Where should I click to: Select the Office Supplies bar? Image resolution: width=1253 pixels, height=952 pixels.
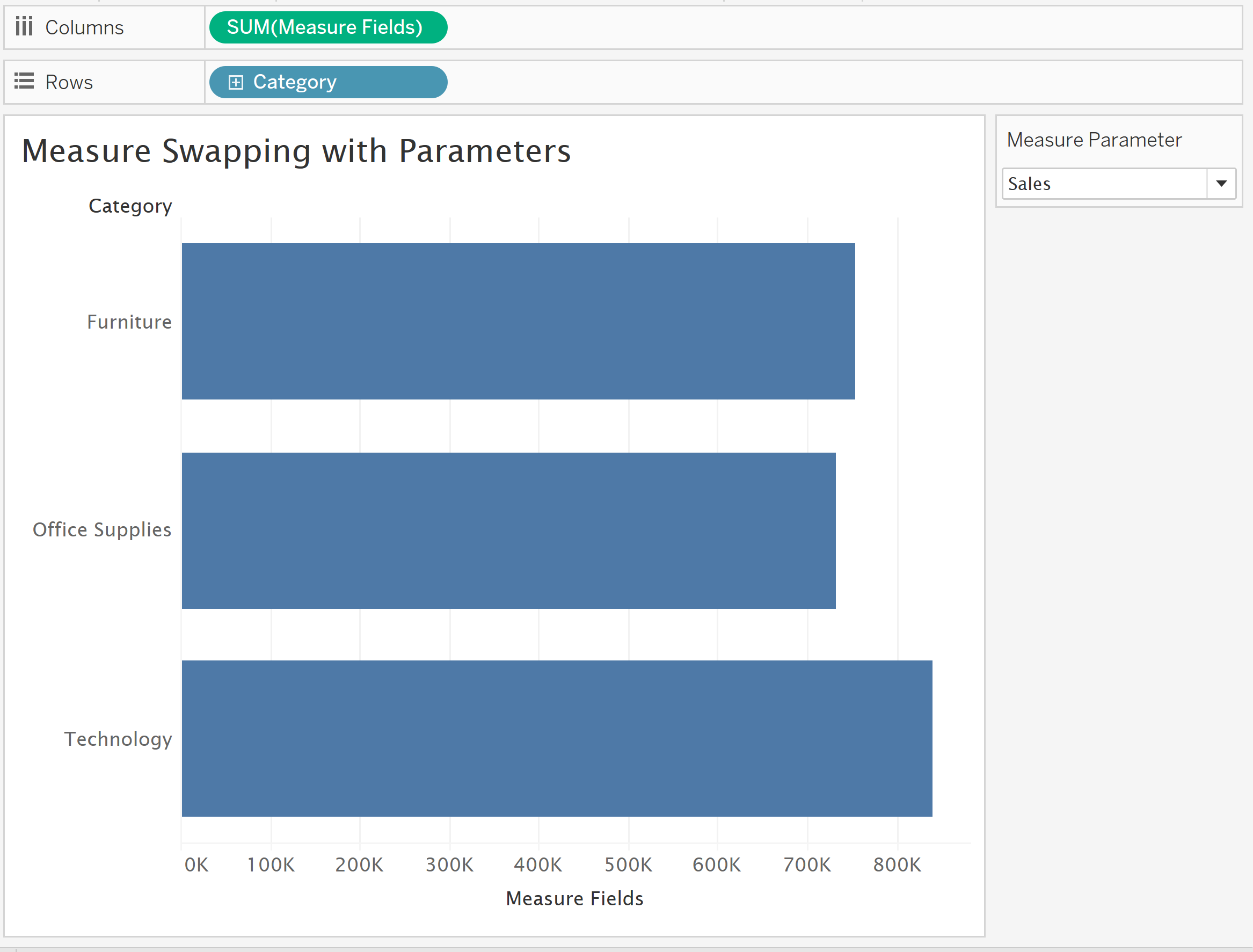508,530
